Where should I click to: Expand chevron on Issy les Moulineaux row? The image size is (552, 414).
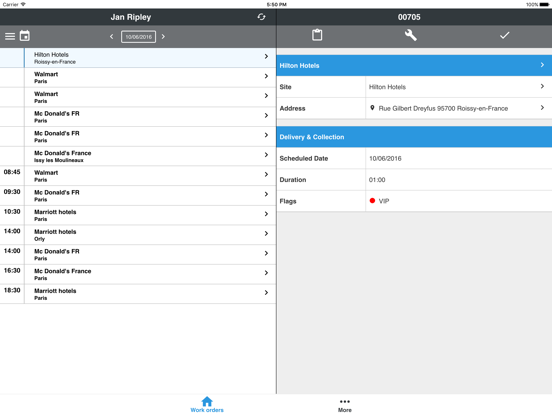[x=266, y=155]
